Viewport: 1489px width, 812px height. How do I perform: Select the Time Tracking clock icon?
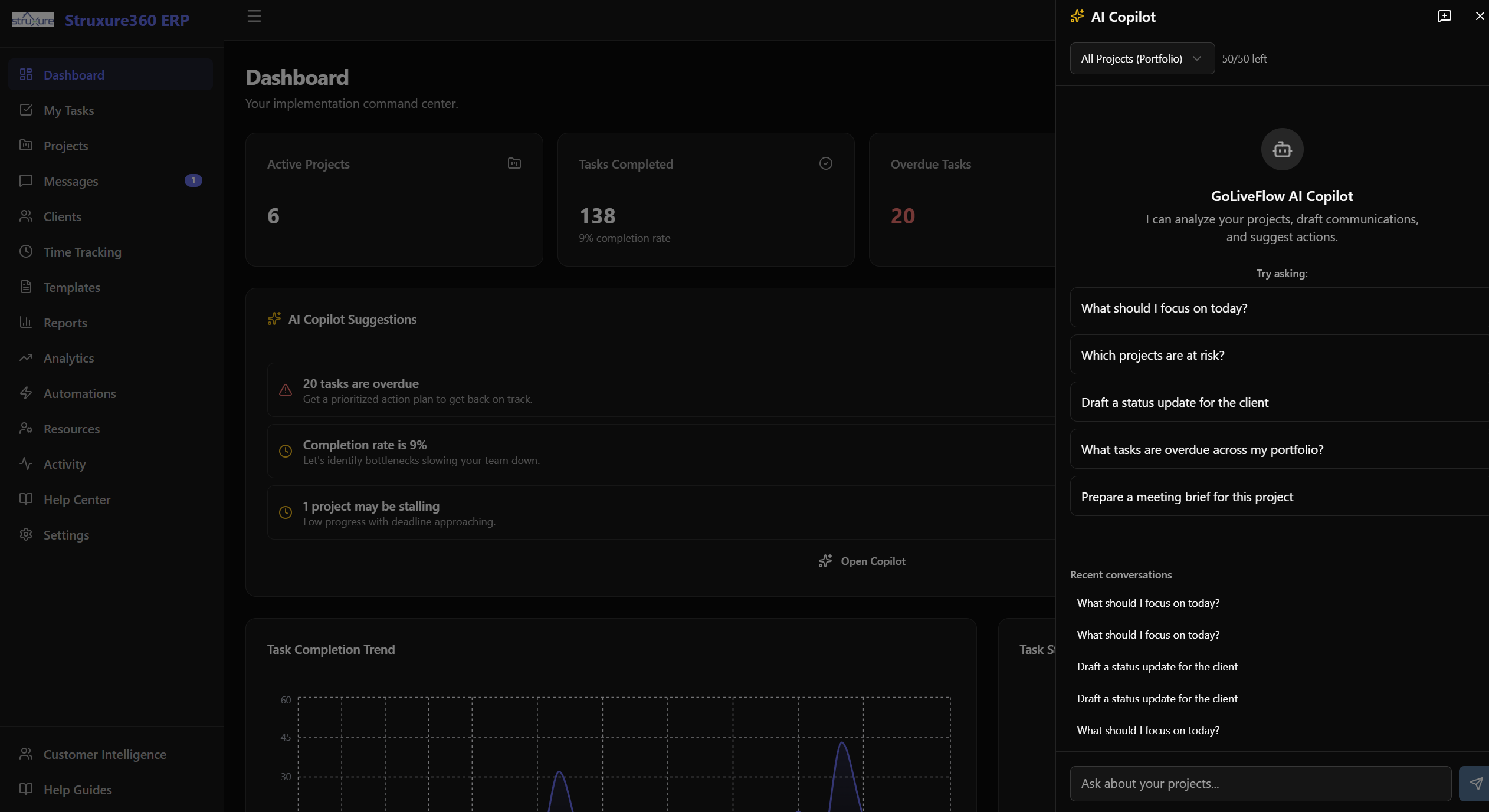click(x=26, y=252)
